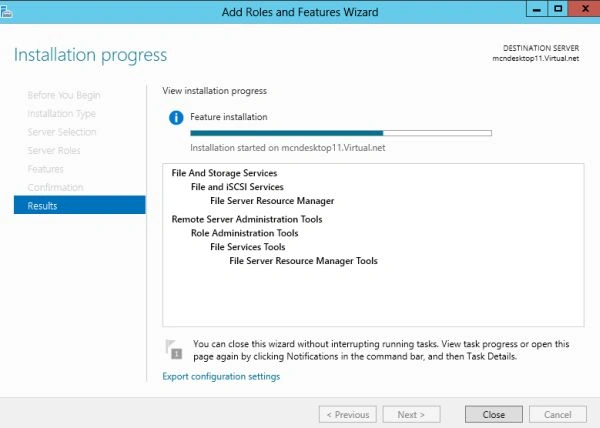Click Remote Server Administration Tools entry

(x=247, y=219)
